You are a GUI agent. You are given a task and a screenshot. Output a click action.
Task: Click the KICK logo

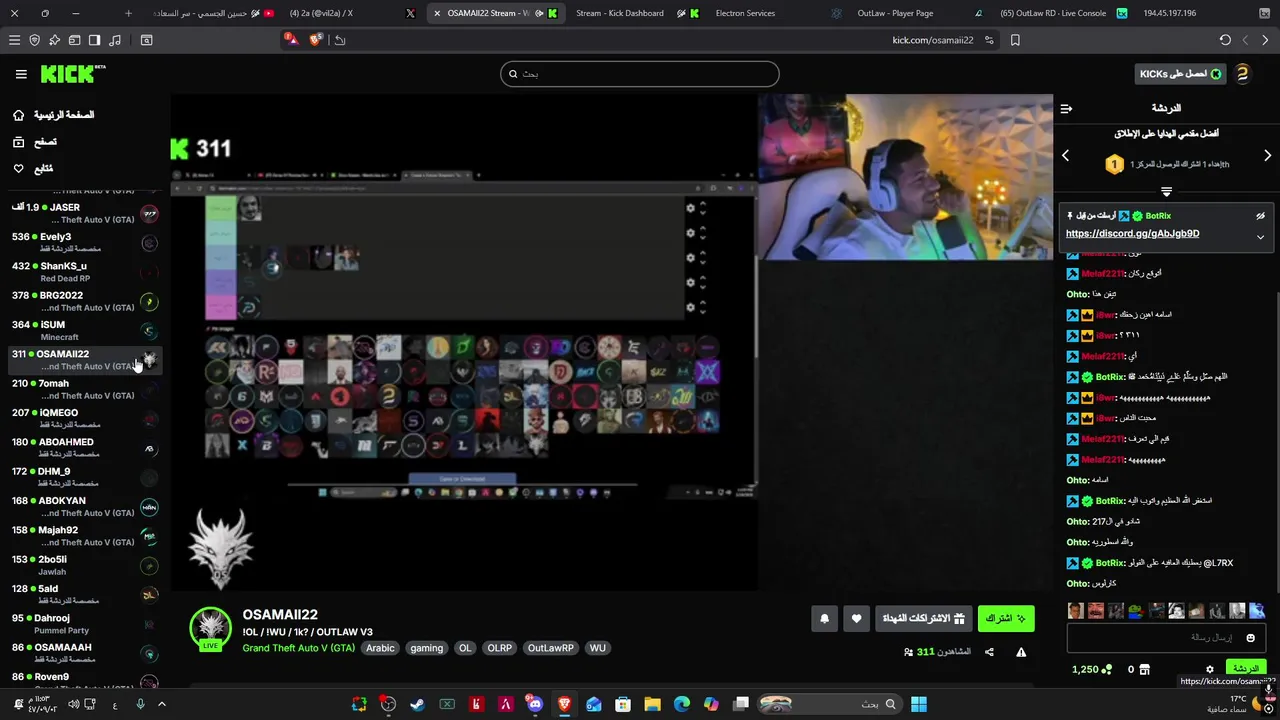tap(72, 74)
